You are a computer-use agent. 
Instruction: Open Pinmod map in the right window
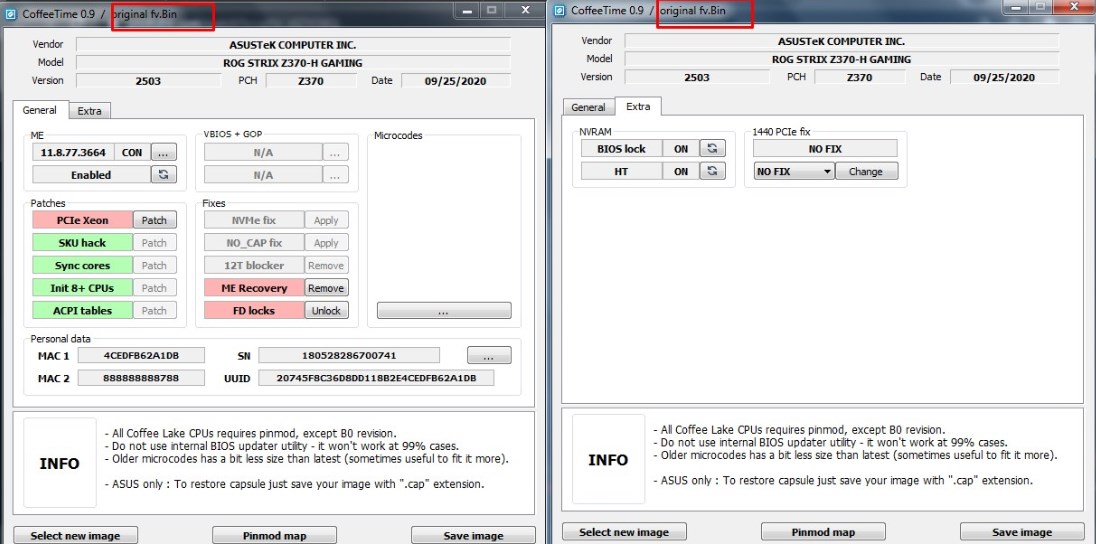pos(823,532)
